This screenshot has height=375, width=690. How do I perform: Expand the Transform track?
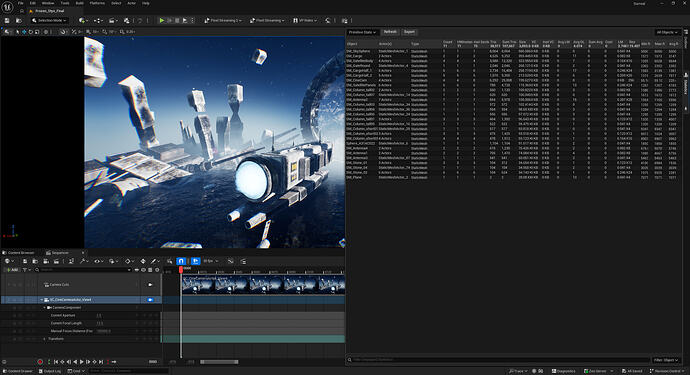[x=44, y=339]
